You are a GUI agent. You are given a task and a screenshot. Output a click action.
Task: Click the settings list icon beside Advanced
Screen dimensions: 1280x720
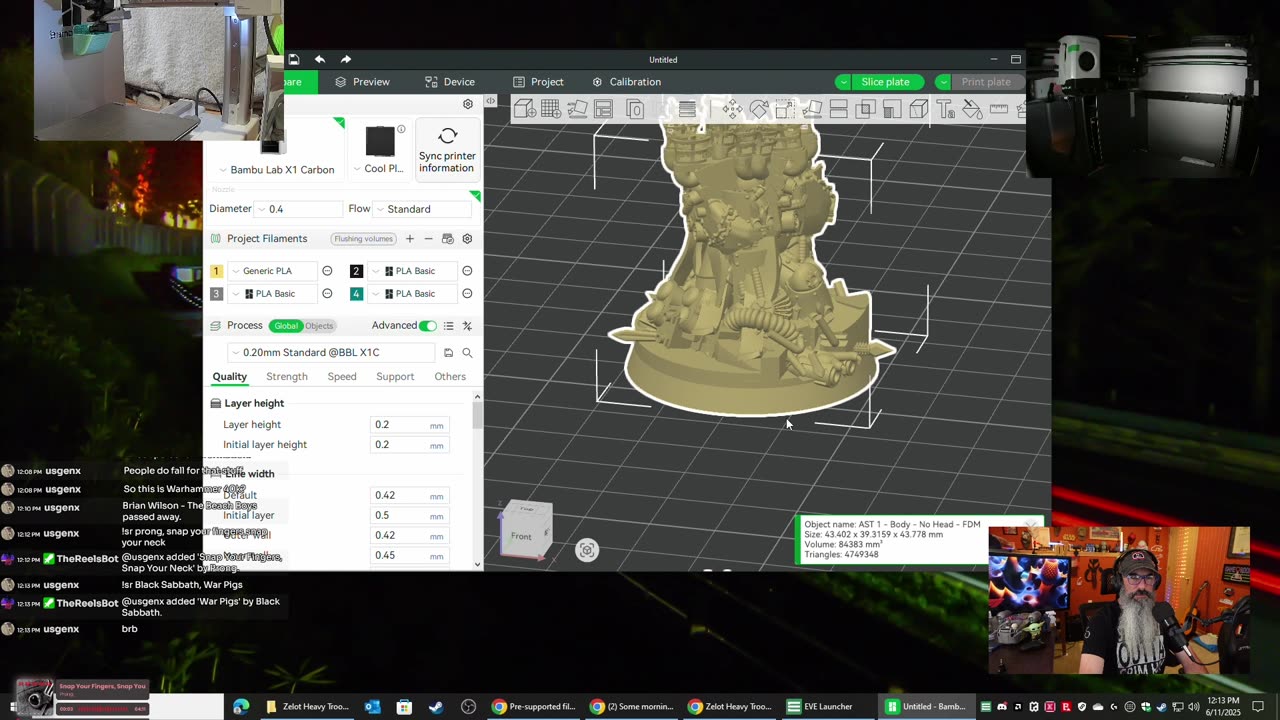click(x=448, y=326)
